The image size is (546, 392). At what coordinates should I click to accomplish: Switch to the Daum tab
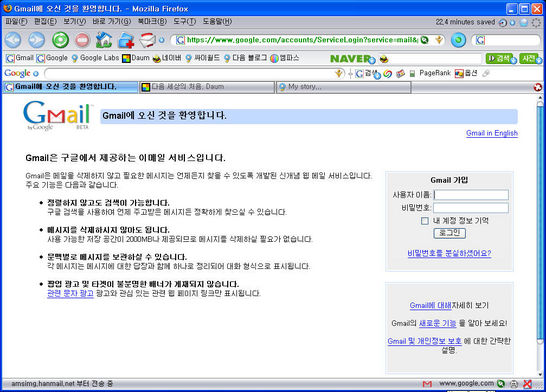tap(206, 87)
